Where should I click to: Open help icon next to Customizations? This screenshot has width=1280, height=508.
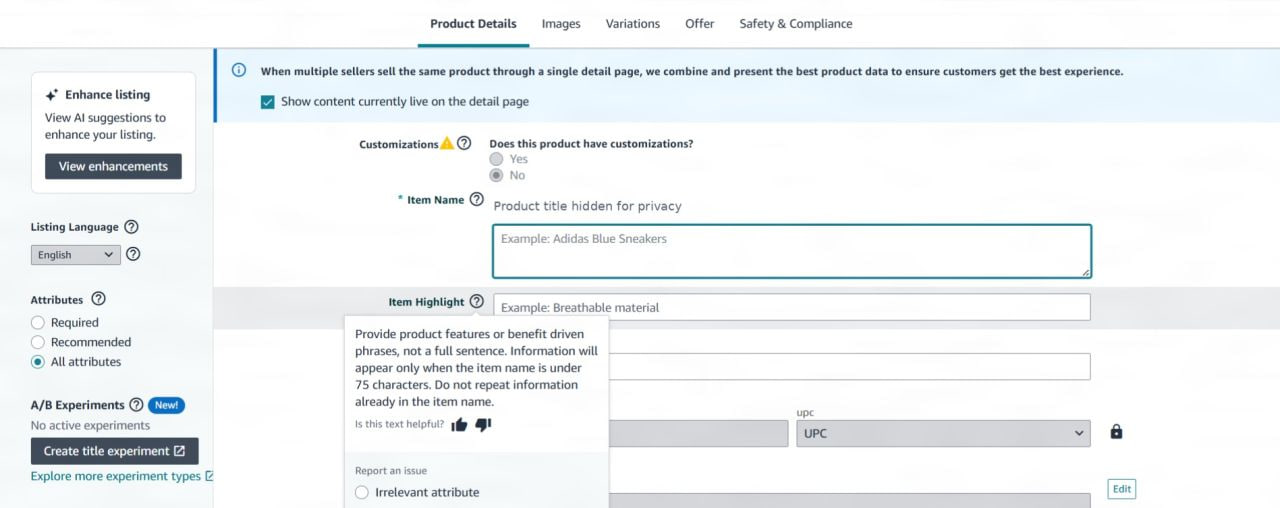click(464, 144)
